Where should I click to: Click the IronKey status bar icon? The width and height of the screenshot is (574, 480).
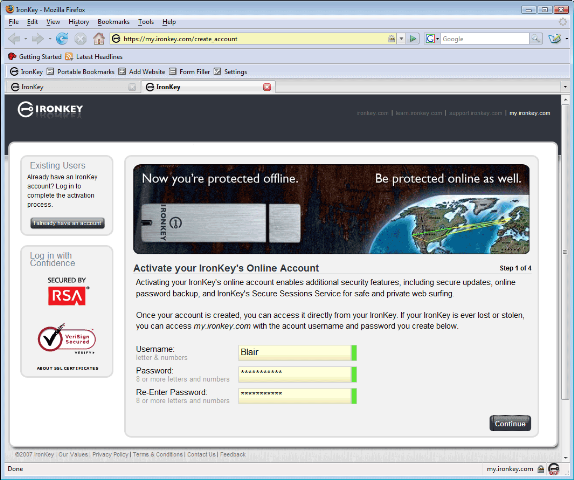point(554,469)
